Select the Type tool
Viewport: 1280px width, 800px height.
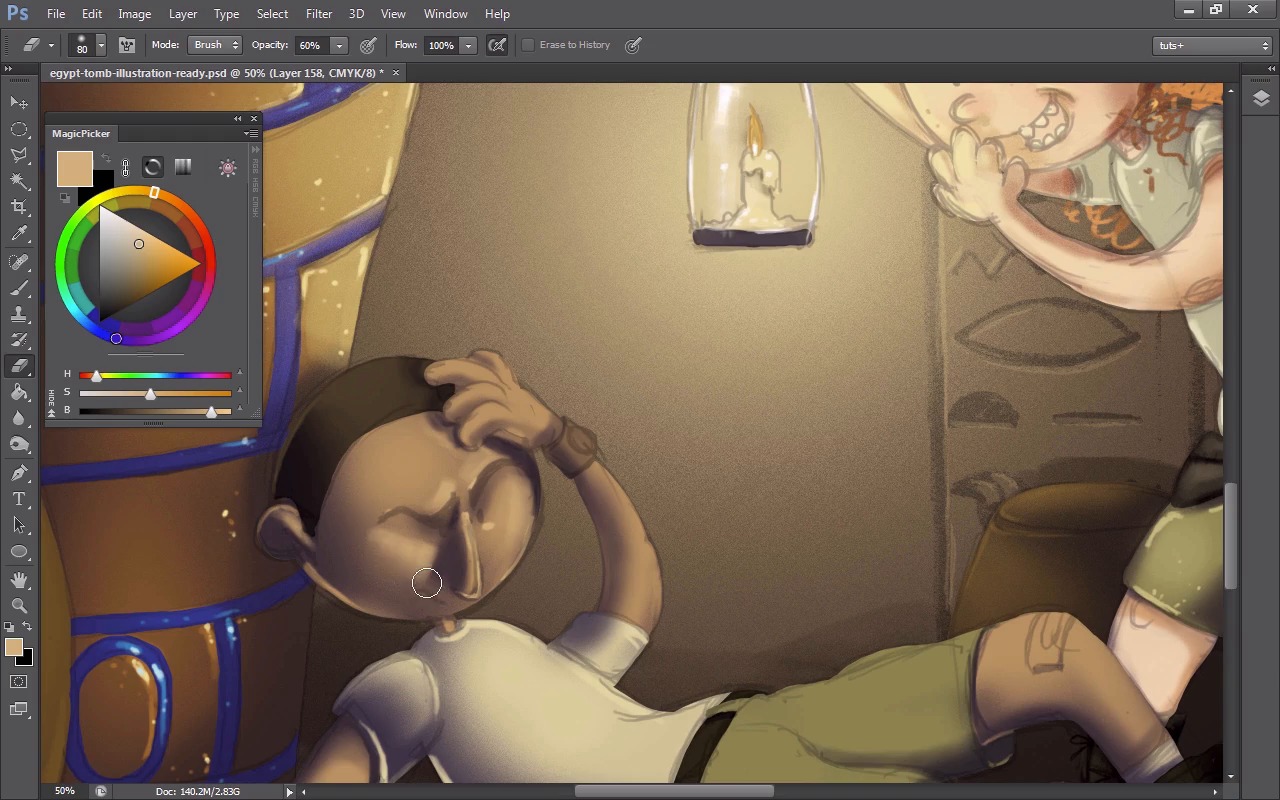click(19, 499)
